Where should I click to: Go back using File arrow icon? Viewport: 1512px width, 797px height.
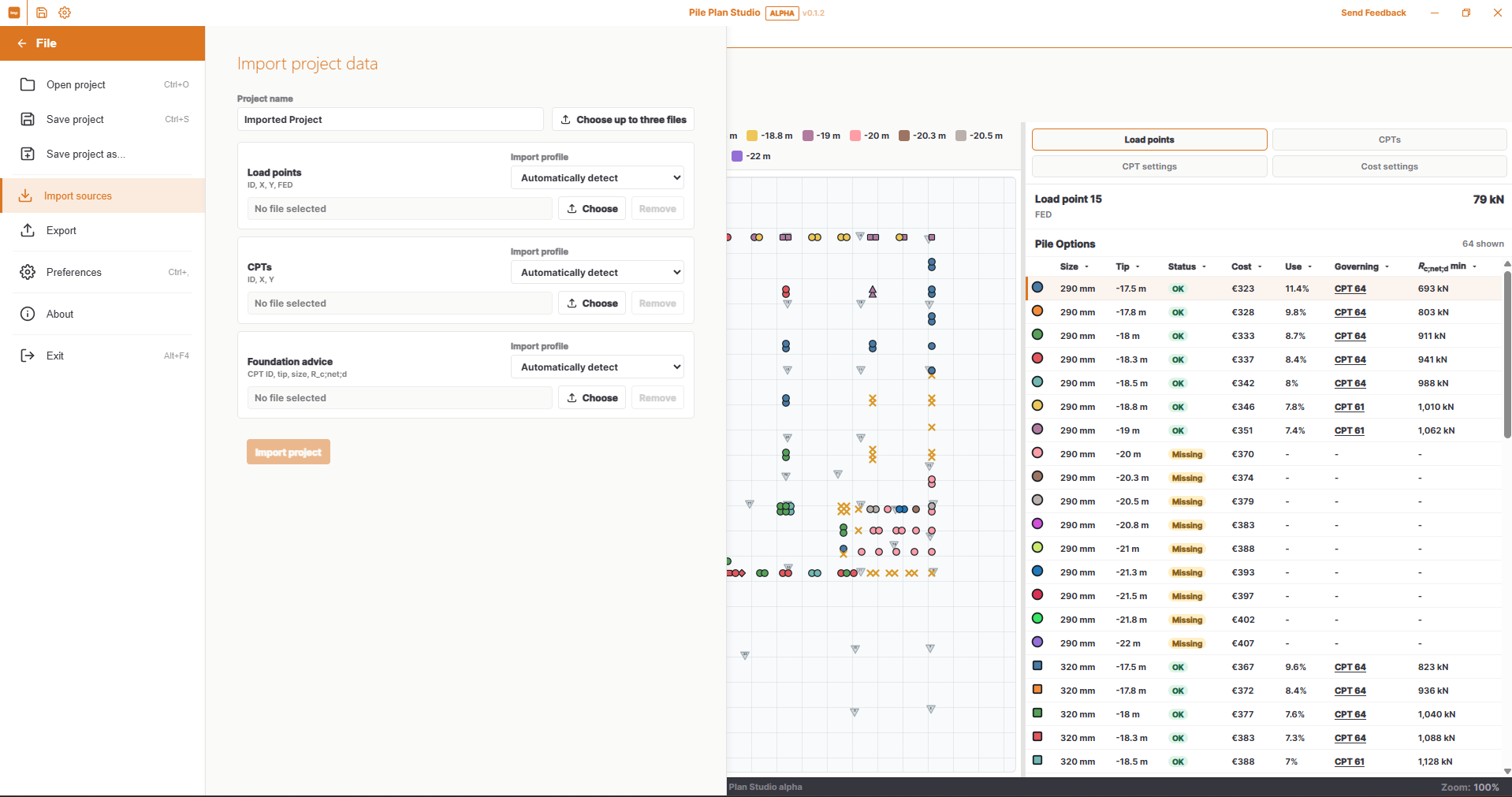point(22,43)
